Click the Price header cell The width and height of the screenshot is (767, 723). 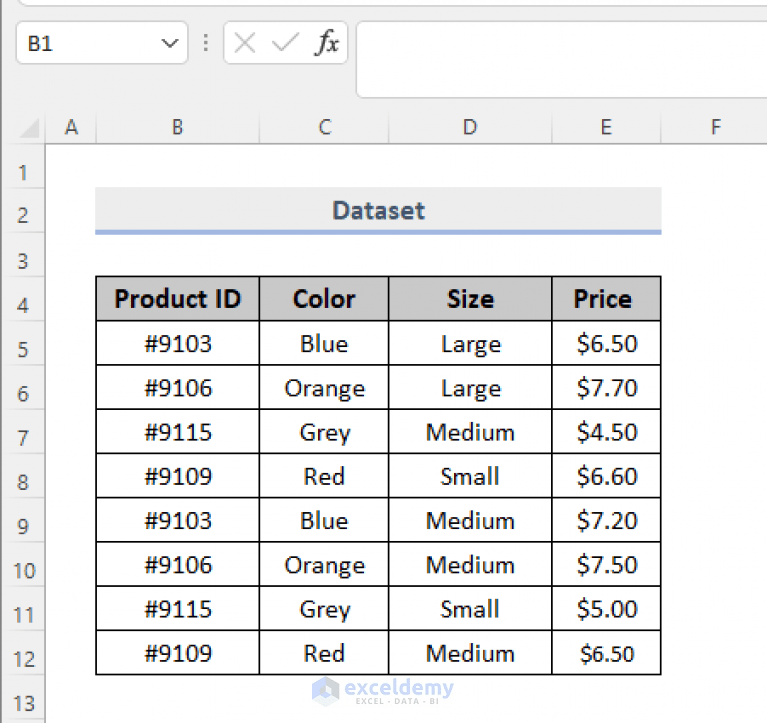coord(606,298)
